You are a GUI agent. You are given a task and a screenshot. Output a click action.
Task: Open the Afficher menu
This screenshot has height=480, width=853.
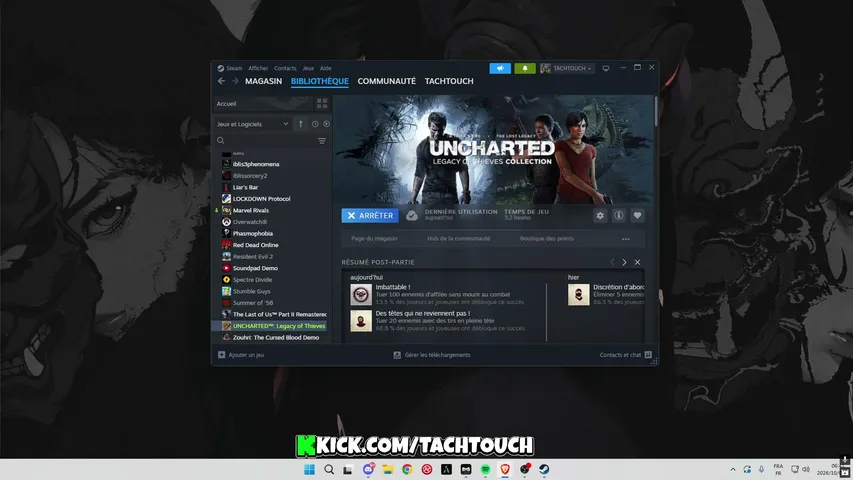(x=258, y=68)
